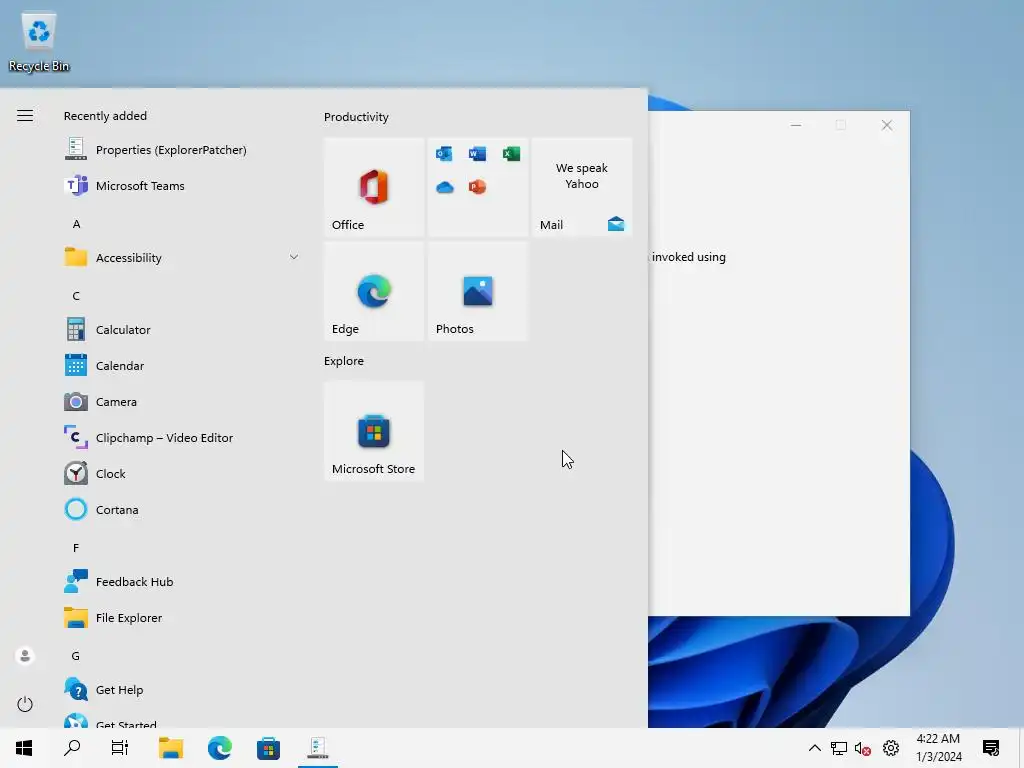This screenshot has height=768, width=1024.
Task: Open Calendar from the app list
Action: coord(182,366)
